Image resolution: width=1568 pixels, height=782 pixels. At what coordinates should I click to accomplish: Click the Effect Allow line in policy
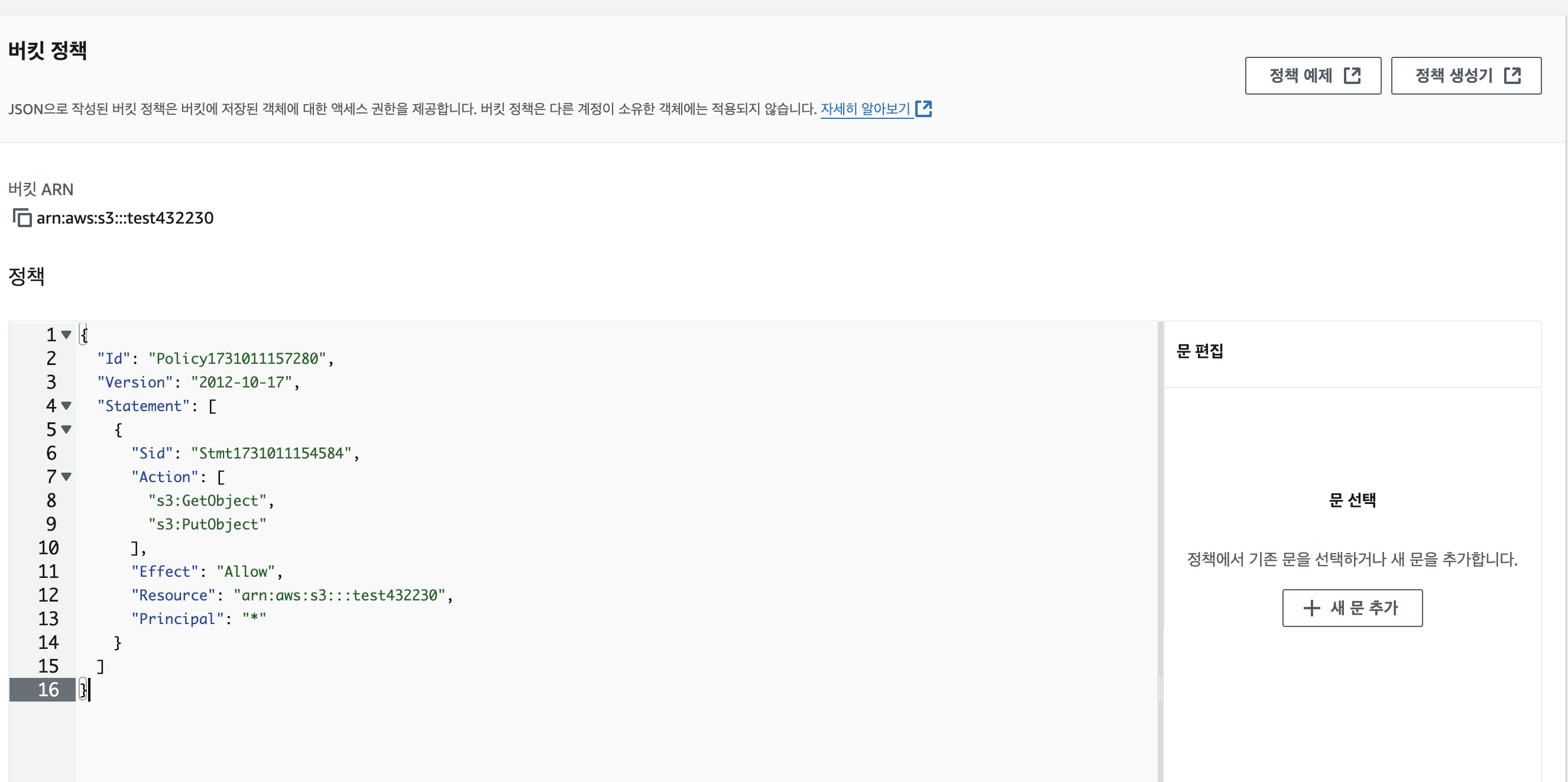[x=207, y=571]
